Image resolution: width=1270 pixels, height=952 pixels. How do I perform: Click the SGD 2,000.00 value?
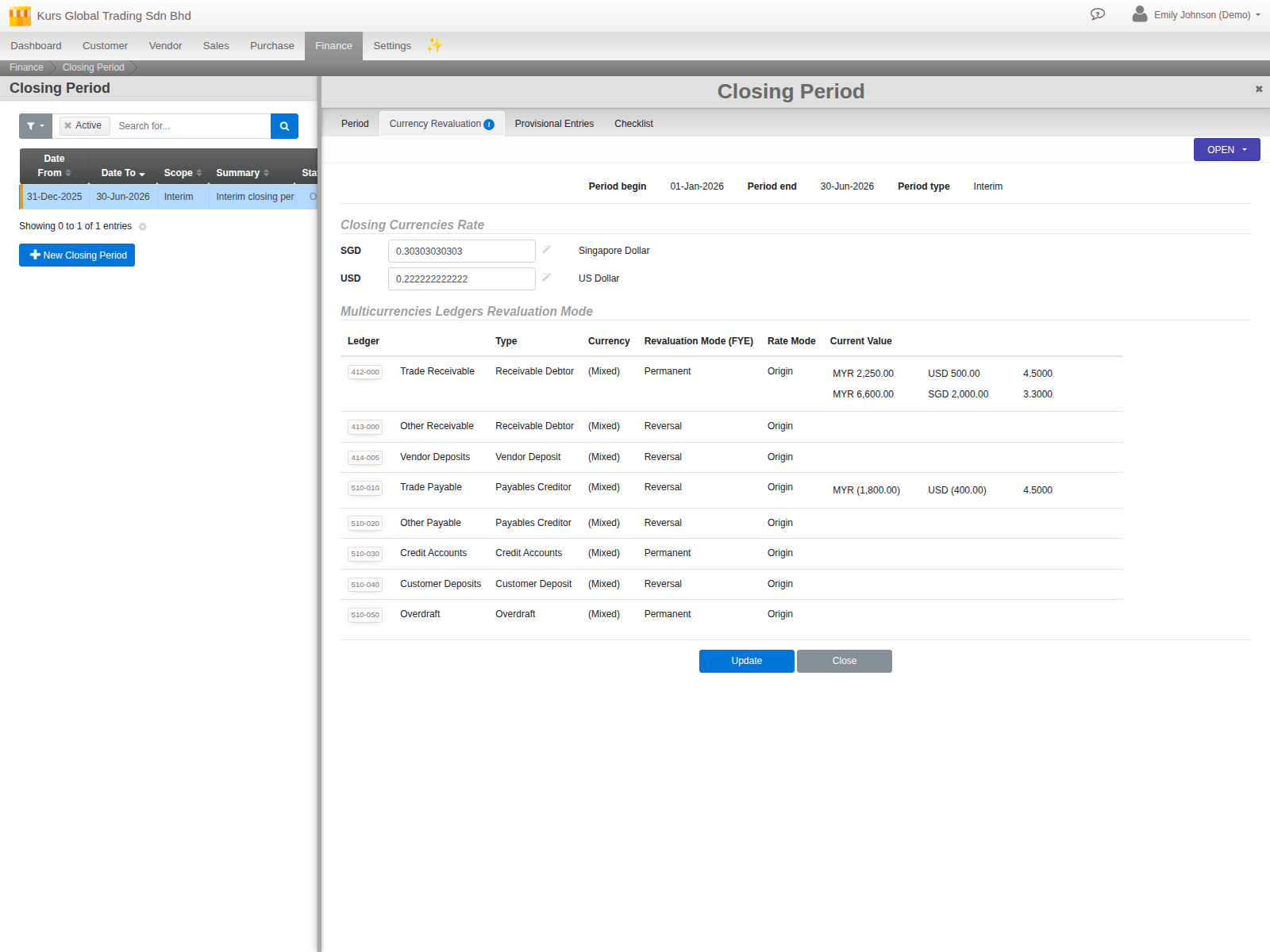click(x=958, y=394)
